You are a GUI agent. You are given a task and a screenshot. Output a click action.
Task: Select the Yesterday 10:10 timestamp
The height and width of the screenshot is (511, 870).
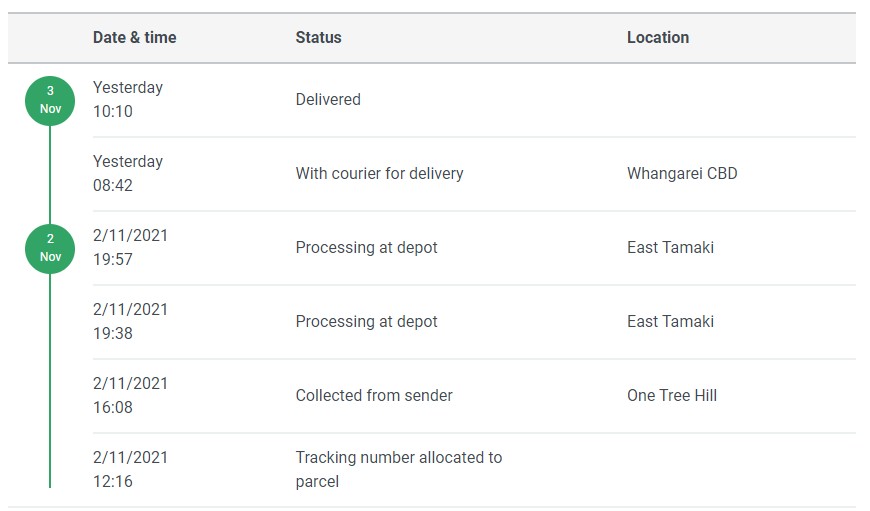[x=127, y=100]
